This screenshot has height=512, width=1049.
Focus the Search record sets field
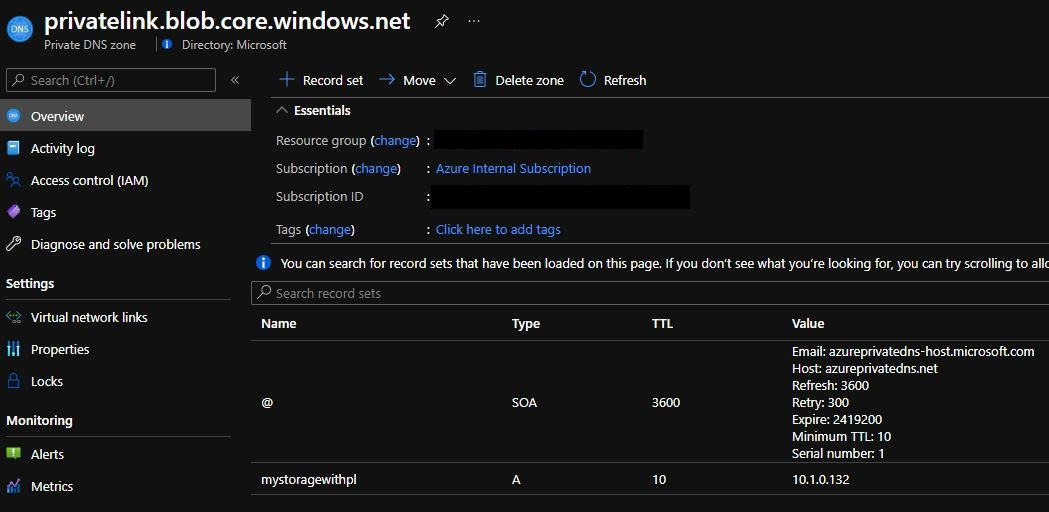(649, 293)
